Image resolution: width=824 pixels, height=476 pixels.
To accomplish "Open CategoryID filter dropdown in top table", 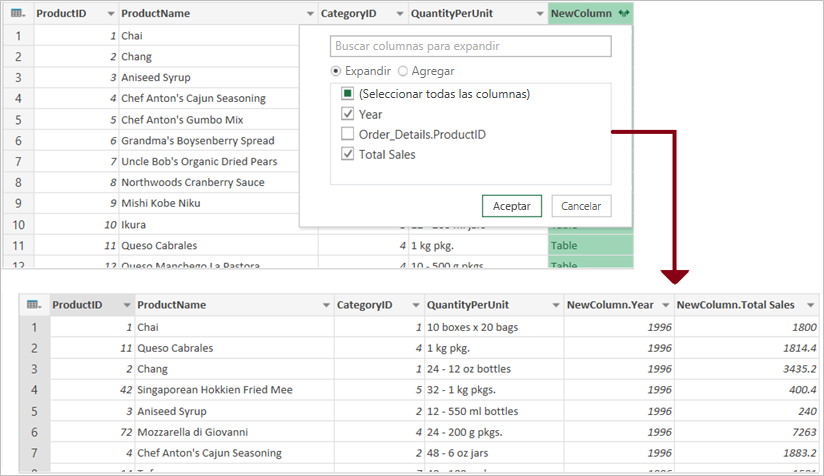I will point(400,14).
